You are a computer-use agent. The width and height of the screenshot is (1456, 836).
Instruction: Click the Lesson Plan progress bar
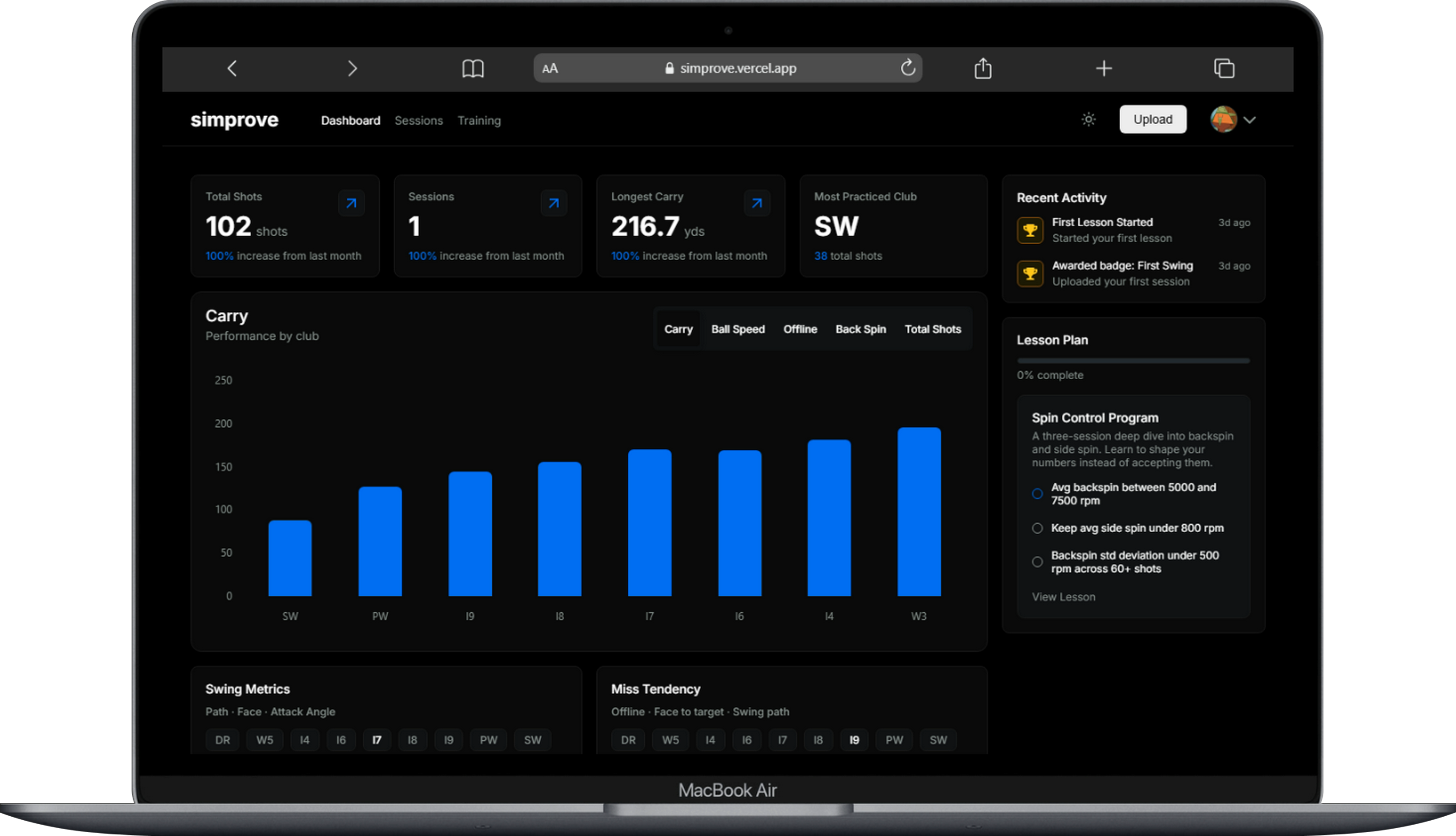click(x=1133, y=360)
